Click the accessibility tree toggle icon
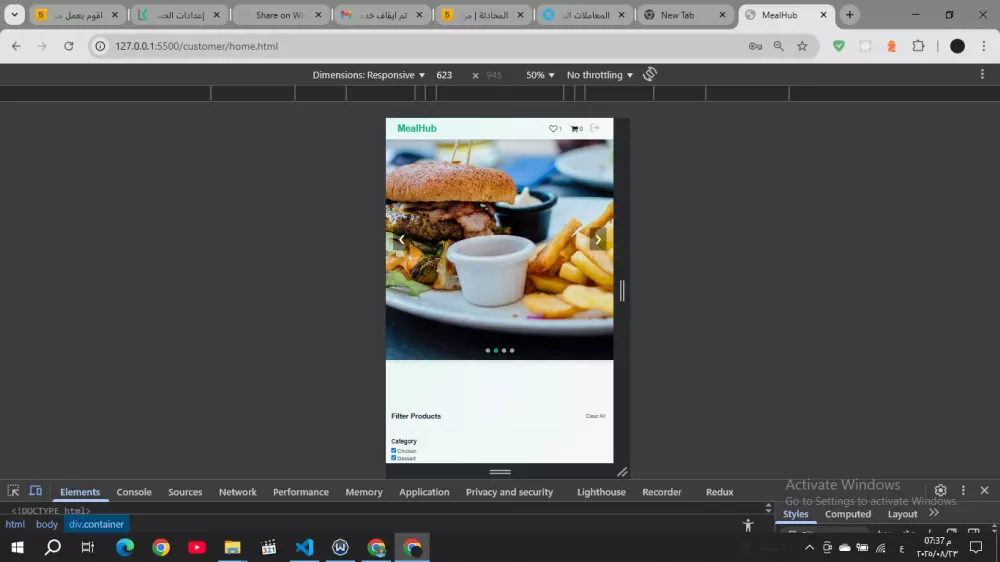This screenshot has height=562, width=1000. (747, 525)
